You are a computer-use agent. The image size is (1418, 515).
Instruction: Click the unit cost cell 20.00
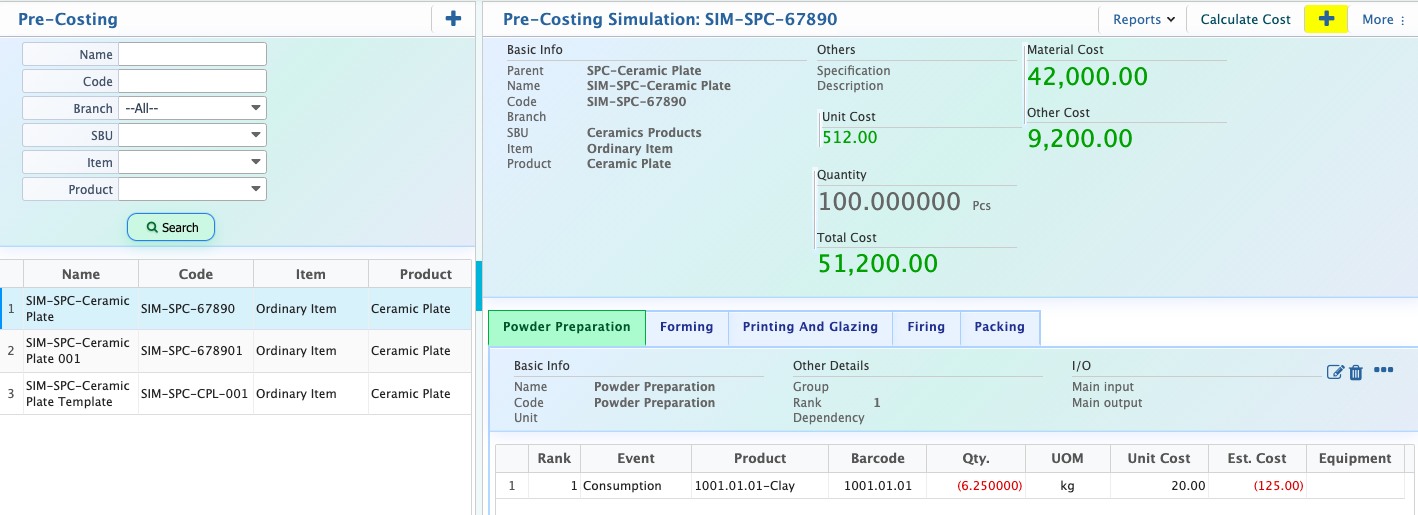[1159, 486]
